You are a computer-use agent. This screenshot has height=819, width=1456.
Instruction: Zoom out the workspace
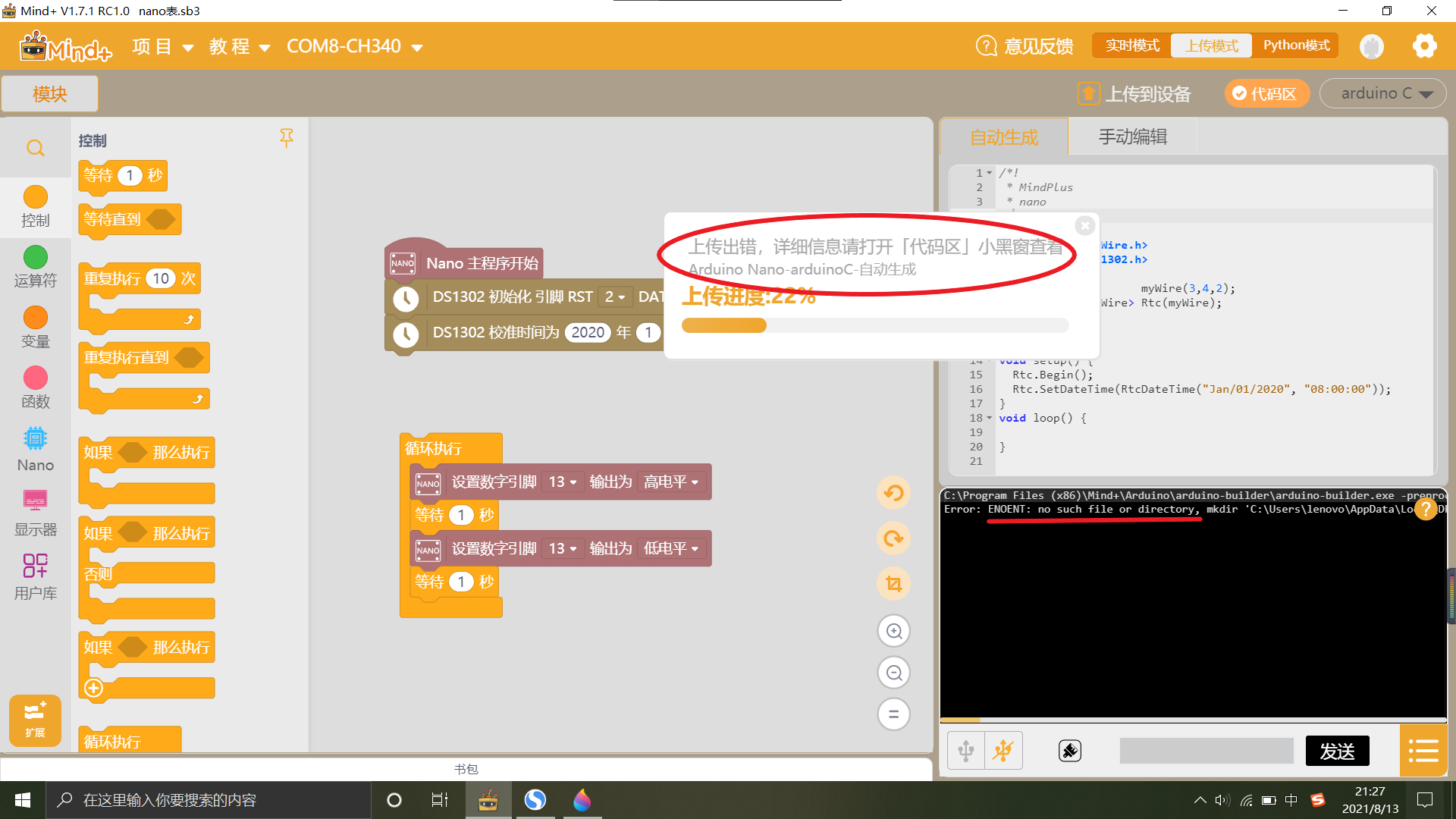point(894,673)
